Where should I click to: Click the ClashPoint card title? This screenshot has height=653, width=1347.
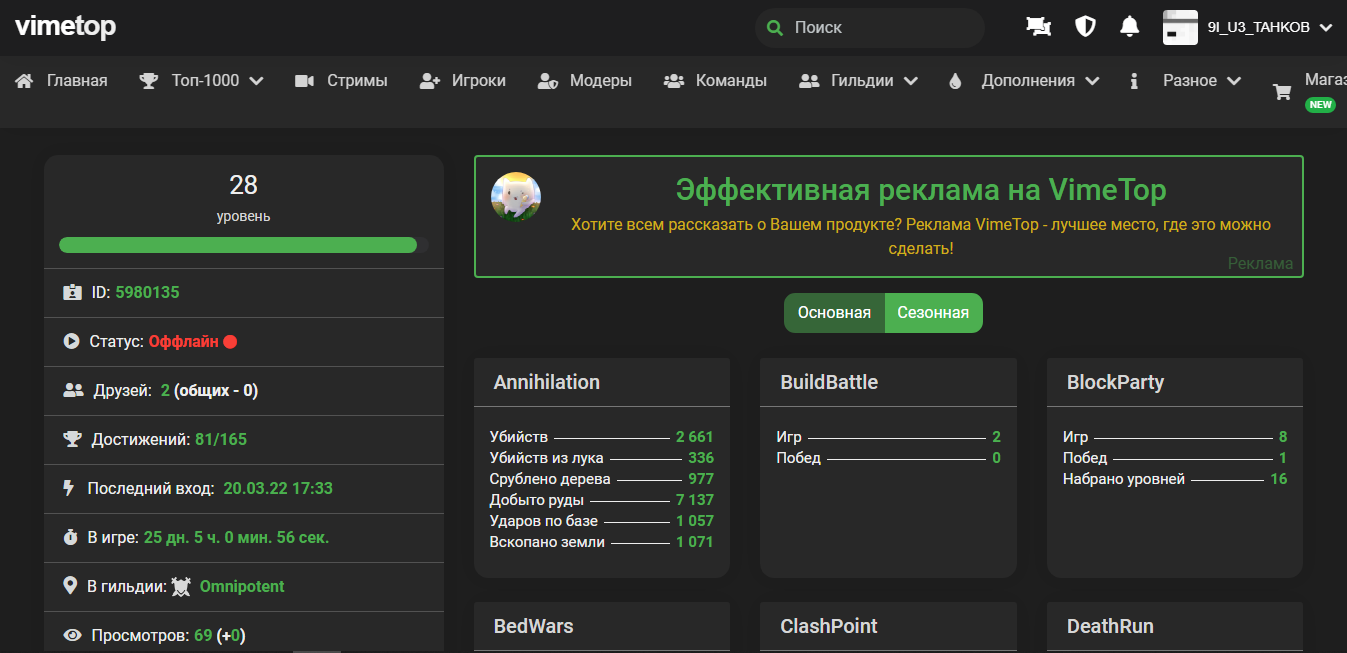click(828, 626)
